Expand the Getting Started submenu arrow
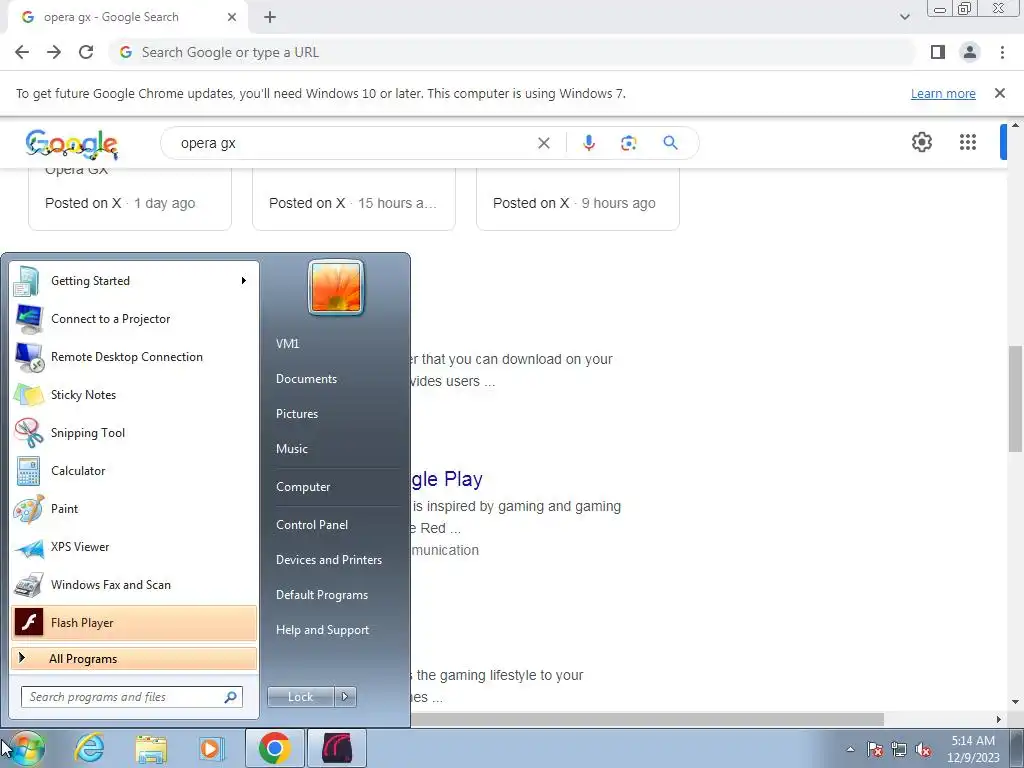This screenshot has height=768, width=1024. point(244,281)
